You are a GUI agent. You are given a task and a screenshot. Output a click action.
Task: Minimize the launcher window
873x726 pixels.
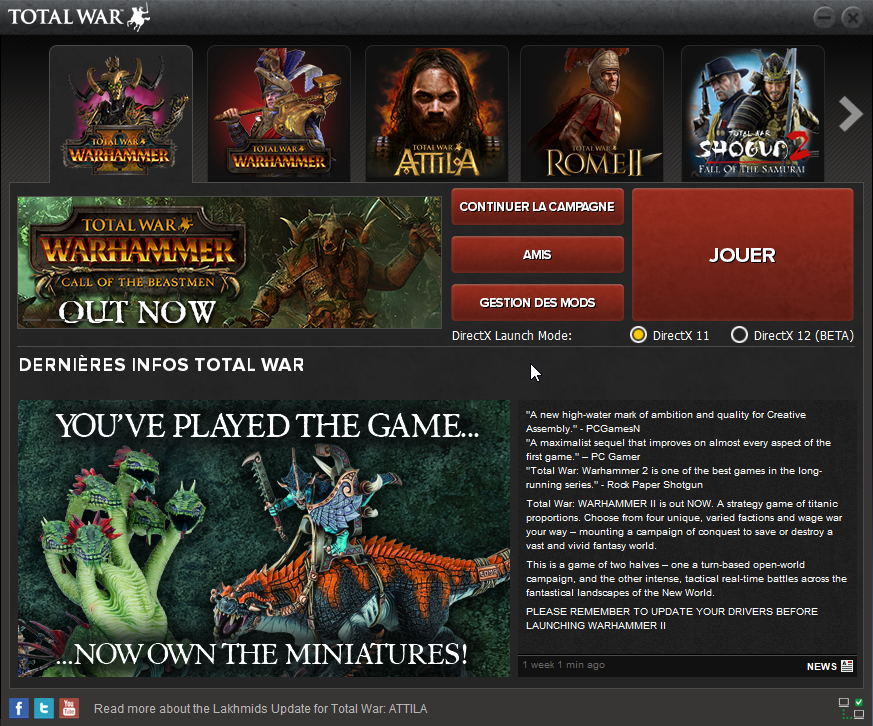[x=823, y=18]
